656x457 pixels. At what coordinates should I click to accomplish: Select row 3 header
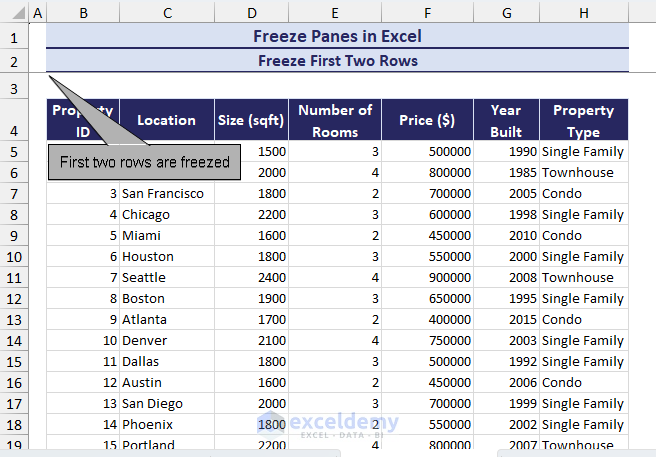[14, 88]
